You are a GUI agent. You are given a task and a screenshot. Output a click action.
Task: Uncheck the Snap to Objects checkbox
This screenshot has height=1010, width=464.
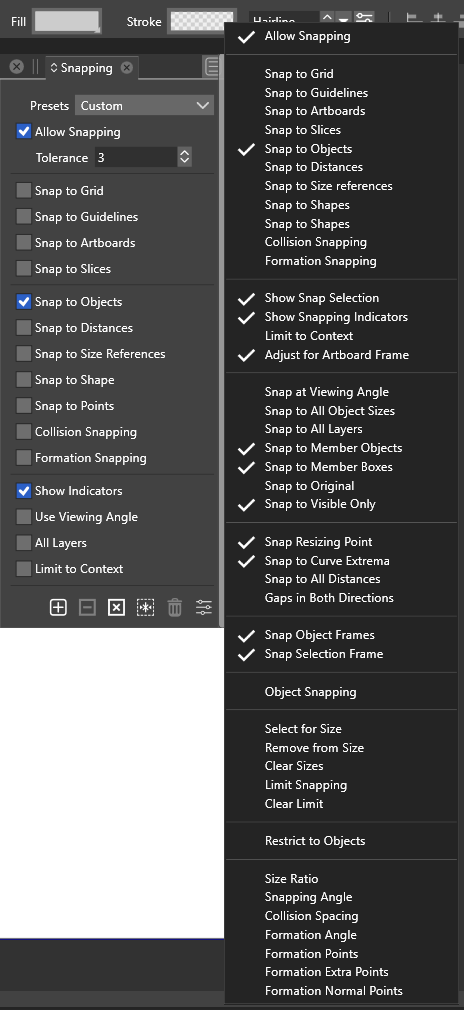point(24,301)
